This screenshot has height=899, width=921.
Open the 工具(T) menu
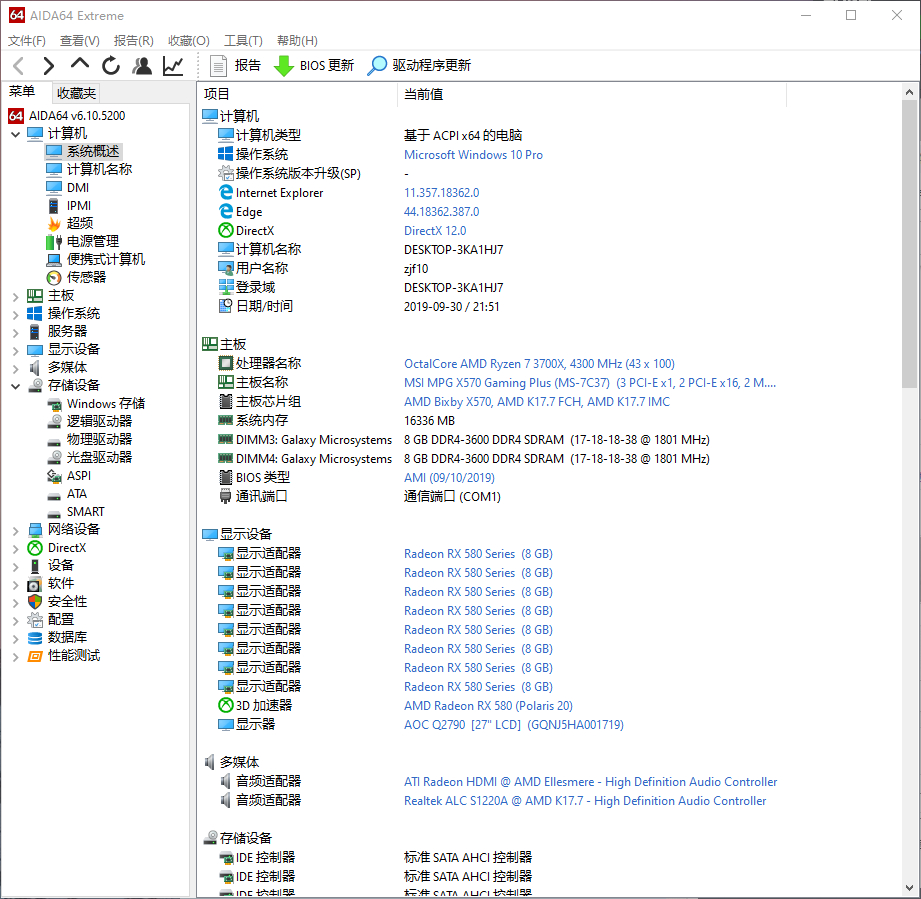tap(243, 41)
